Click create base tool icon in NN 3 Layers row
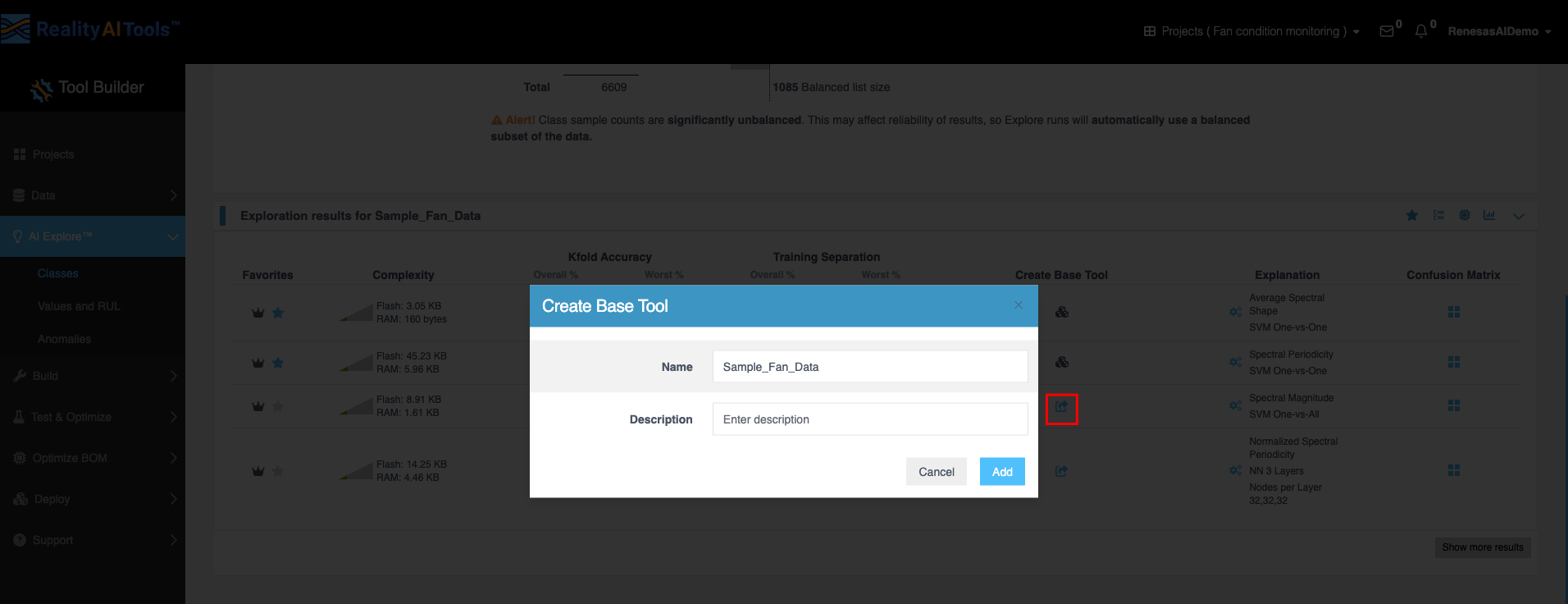1568x604 pixels. click(1061, 471)
